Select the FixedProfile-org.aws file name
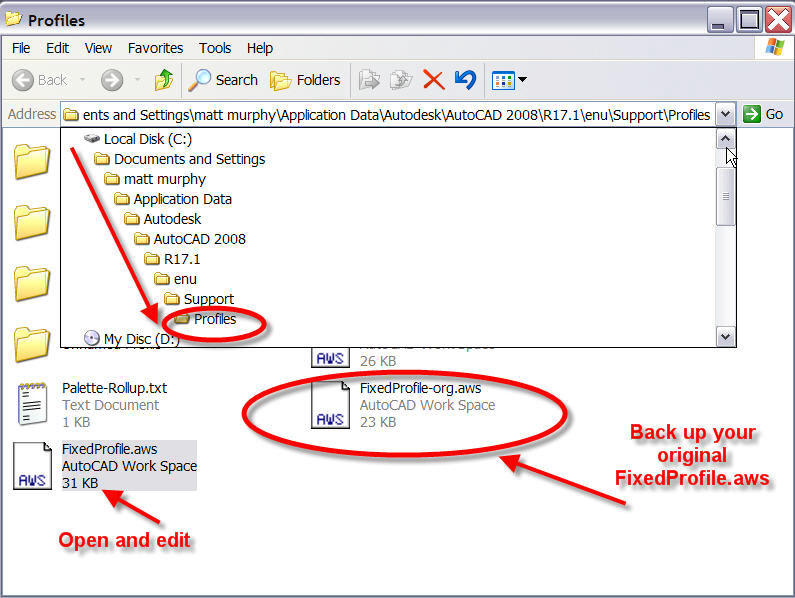 [x=420, y=388]
